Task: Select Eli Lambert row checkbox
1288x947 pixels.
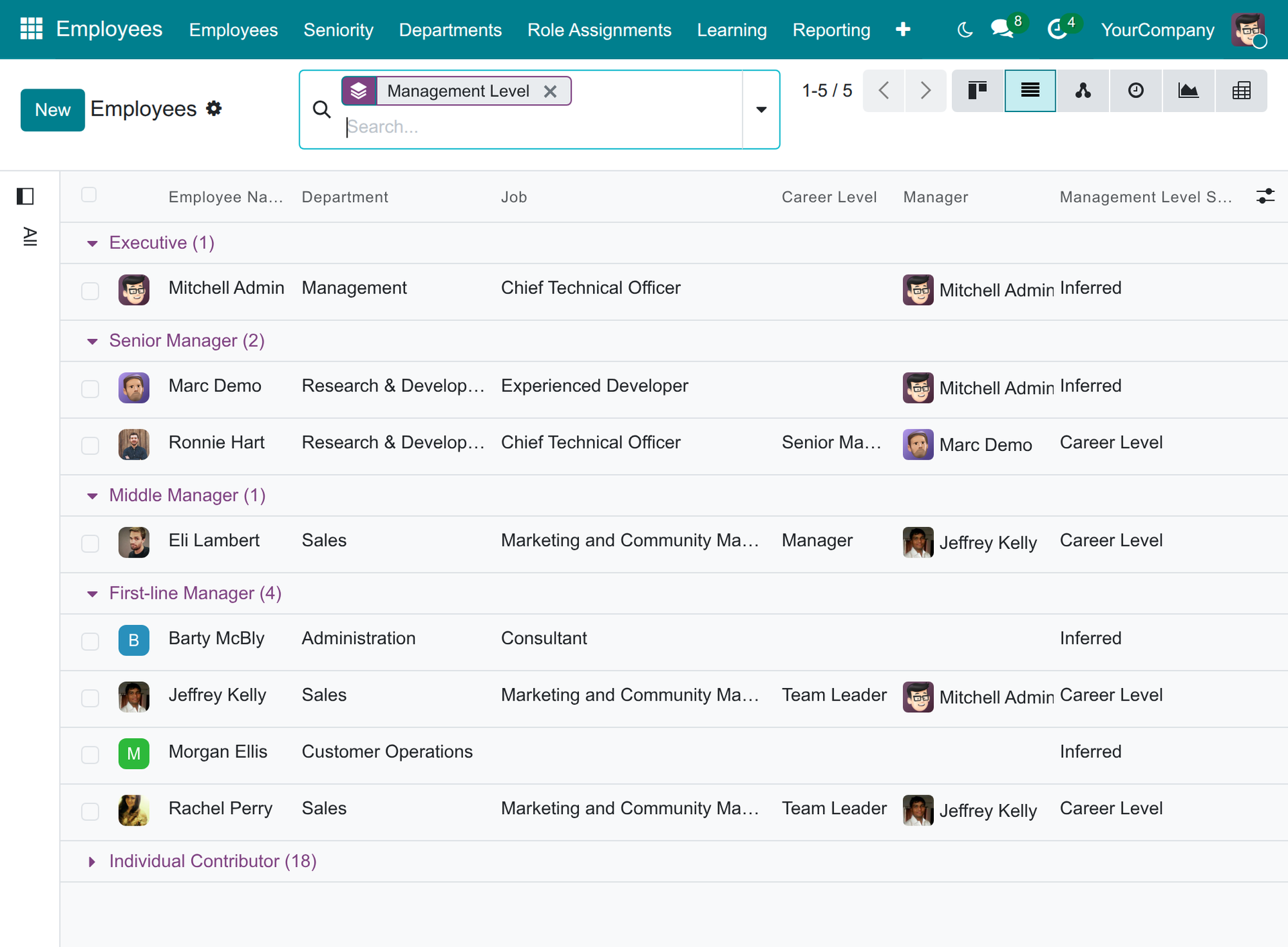Action: click(90, 543)
